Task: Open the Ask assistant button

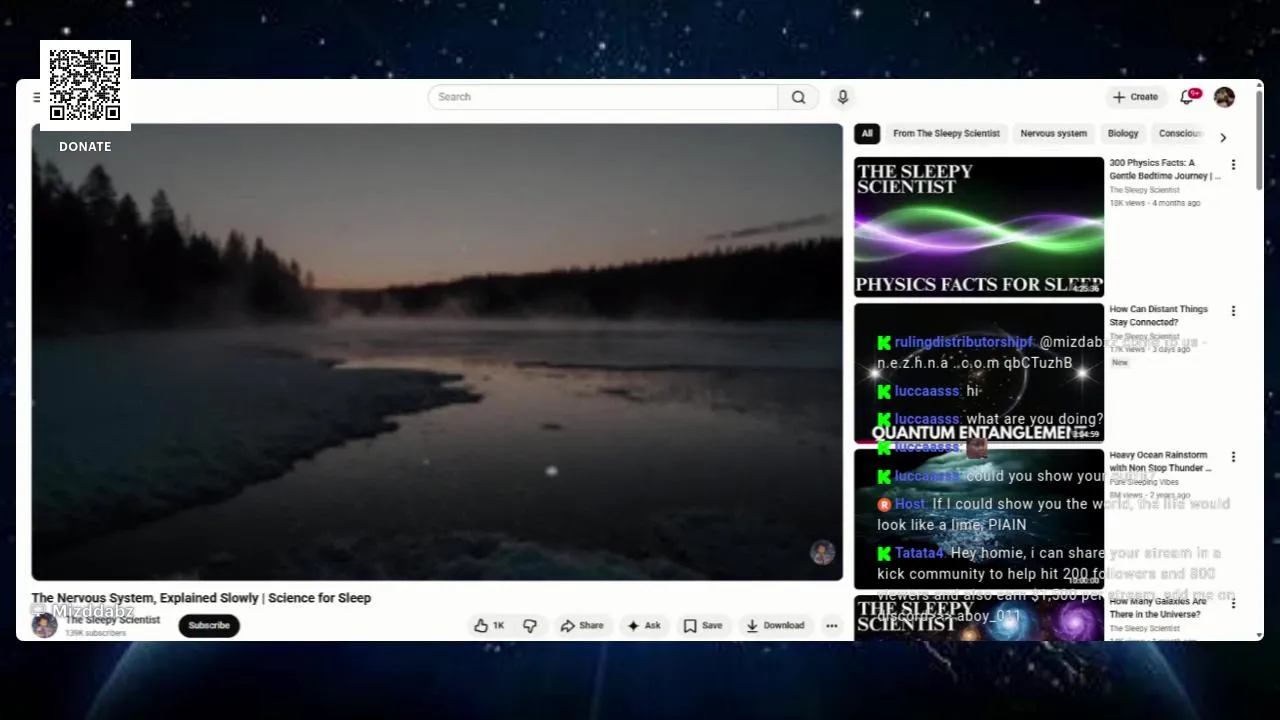Action: [x=643, y=625]
